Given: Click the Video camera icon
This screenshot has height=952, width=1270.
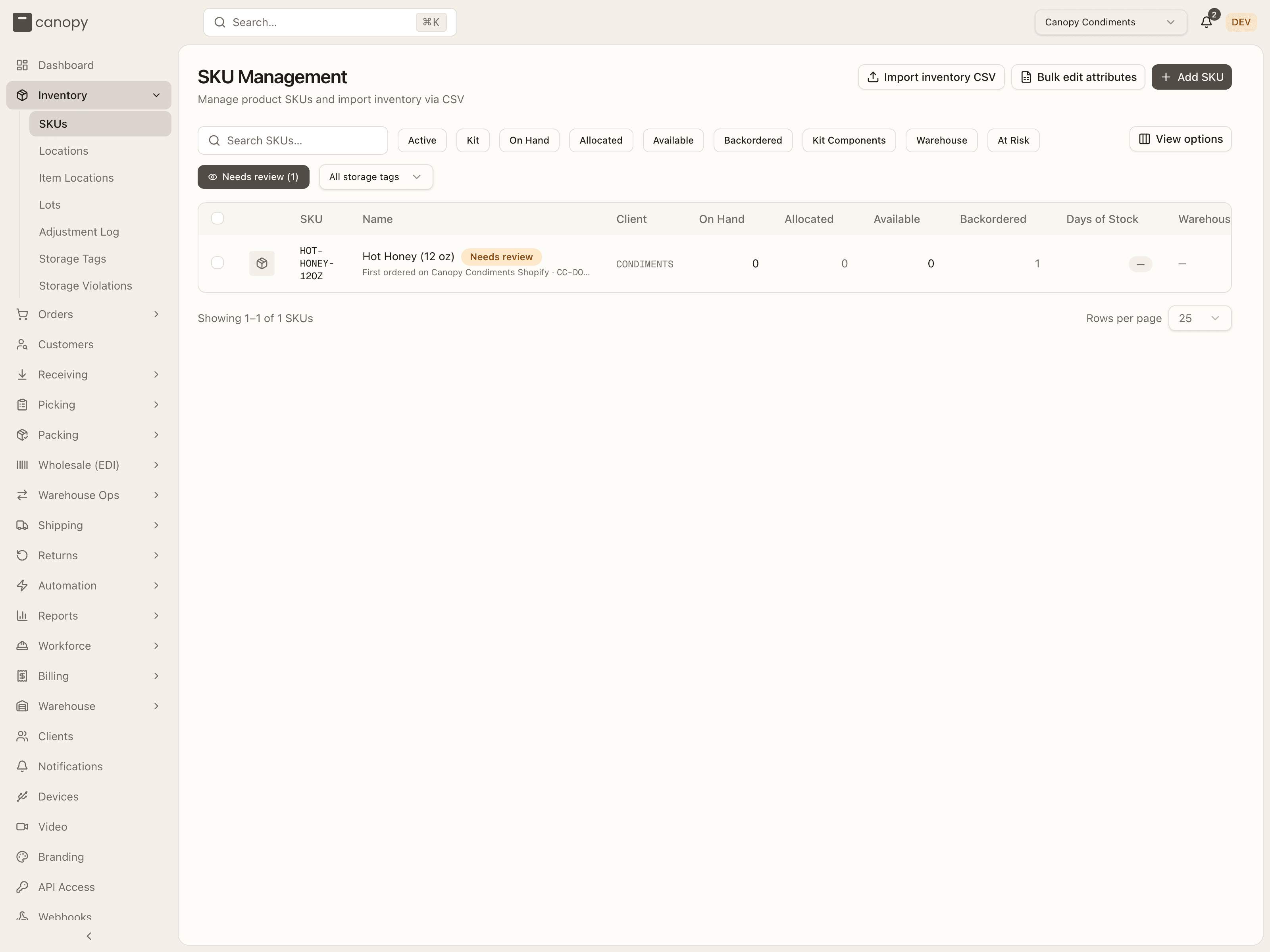Looking at the screenshot, I should tap(22, 826).
